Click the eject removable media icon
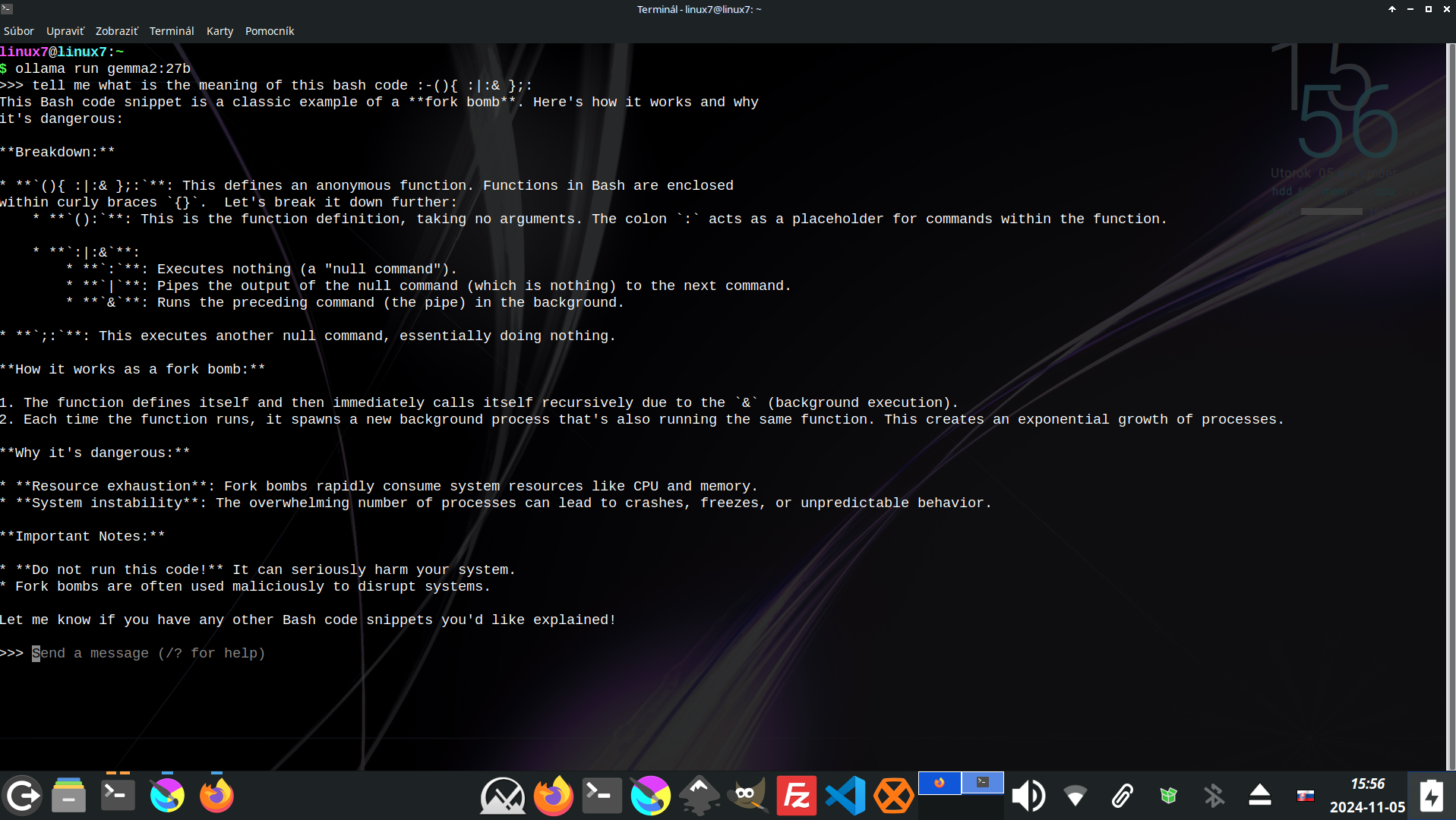This screenshot has height=820, width=1456. 1259,796
